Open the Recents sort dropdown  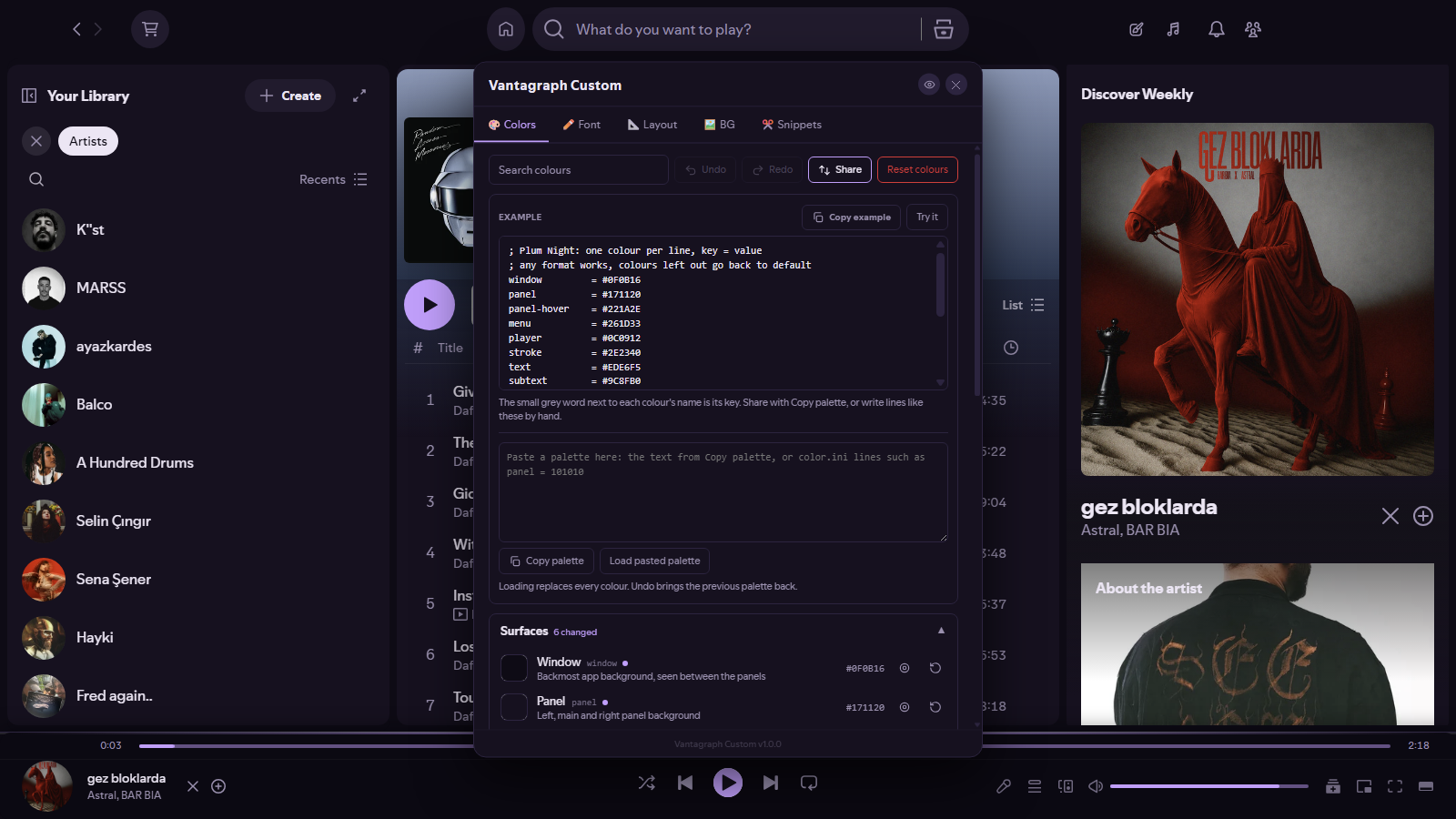click(333, 179)
